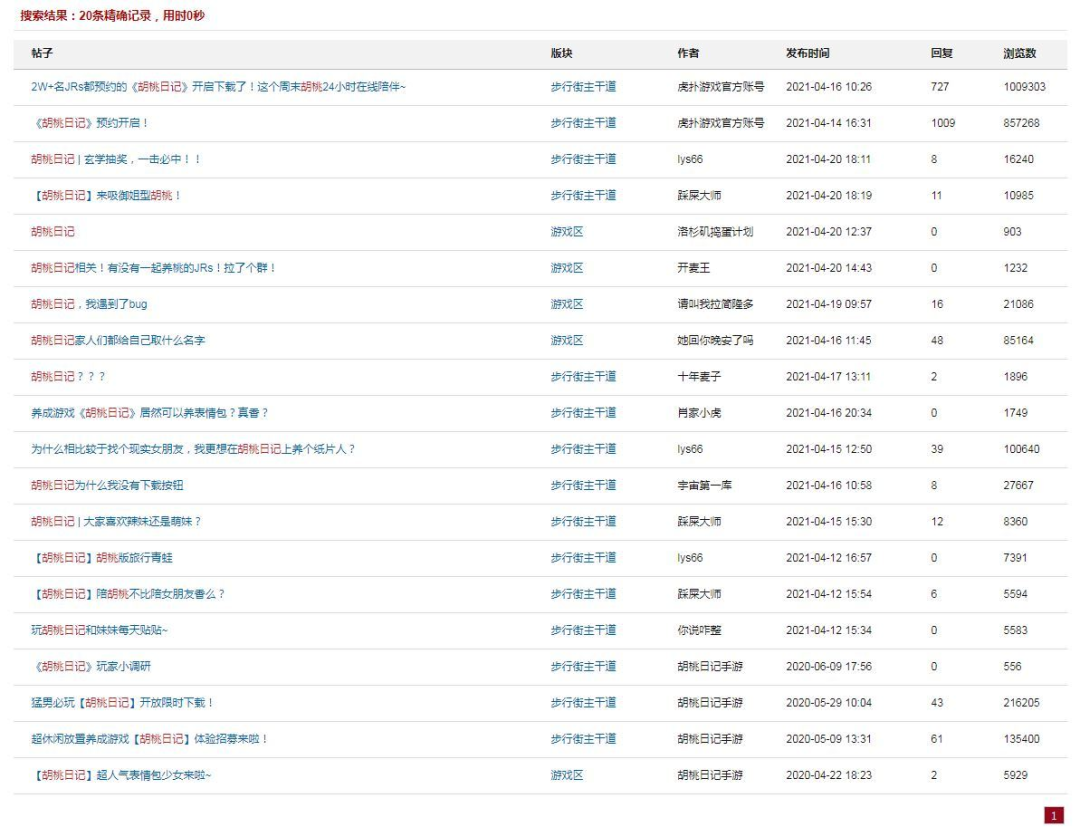Click the '作者' column header
The width and height of the screenshot is (1080, 827).
pyautogui.click(x=688, y=54)
